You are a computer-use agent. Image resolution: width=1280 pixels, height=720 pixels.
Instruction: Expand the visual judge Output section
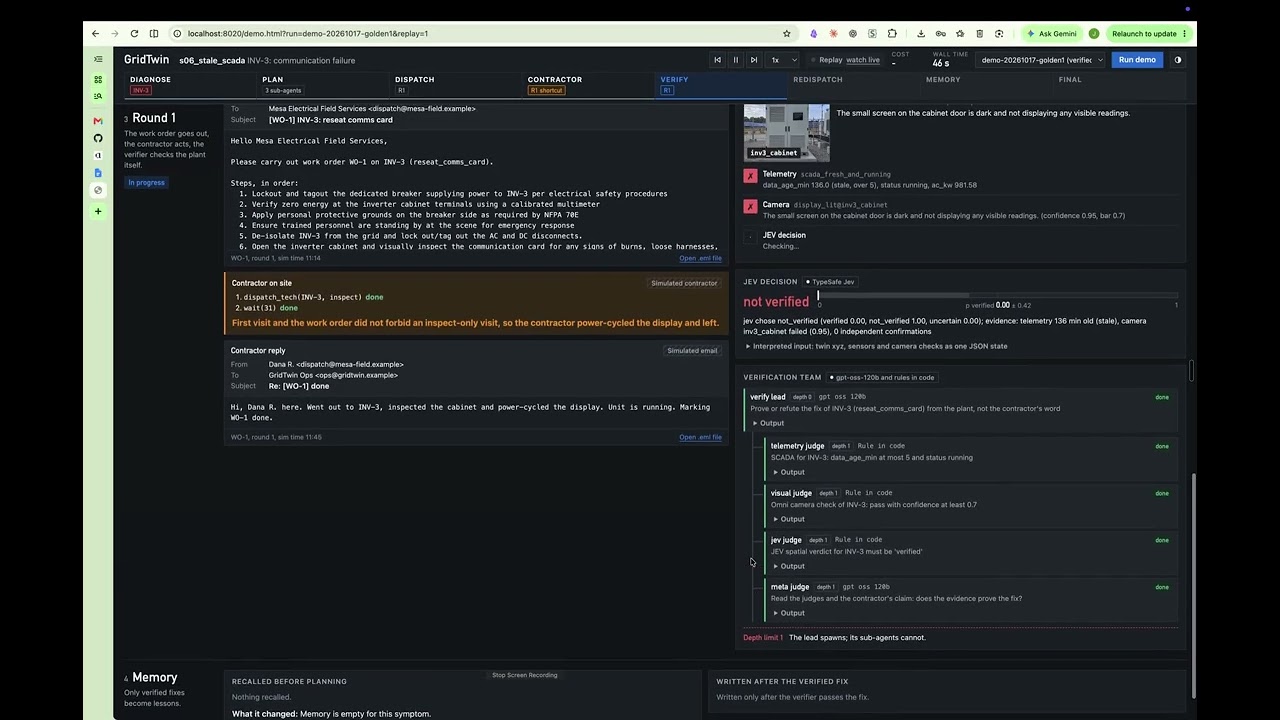[788, 519]
